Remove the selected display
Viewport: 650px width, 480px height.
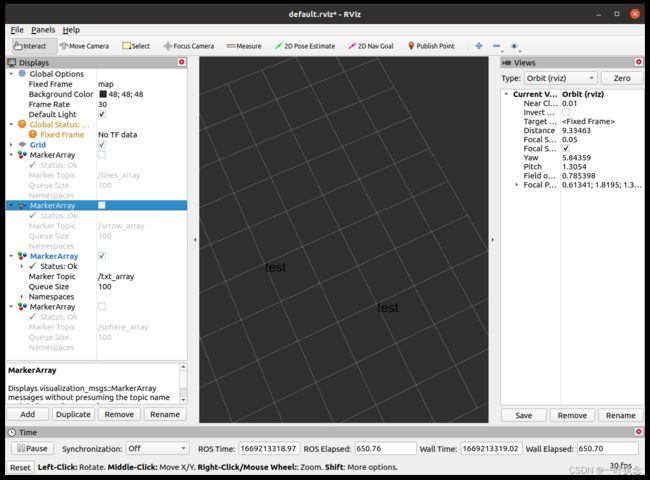pos(119,414)
